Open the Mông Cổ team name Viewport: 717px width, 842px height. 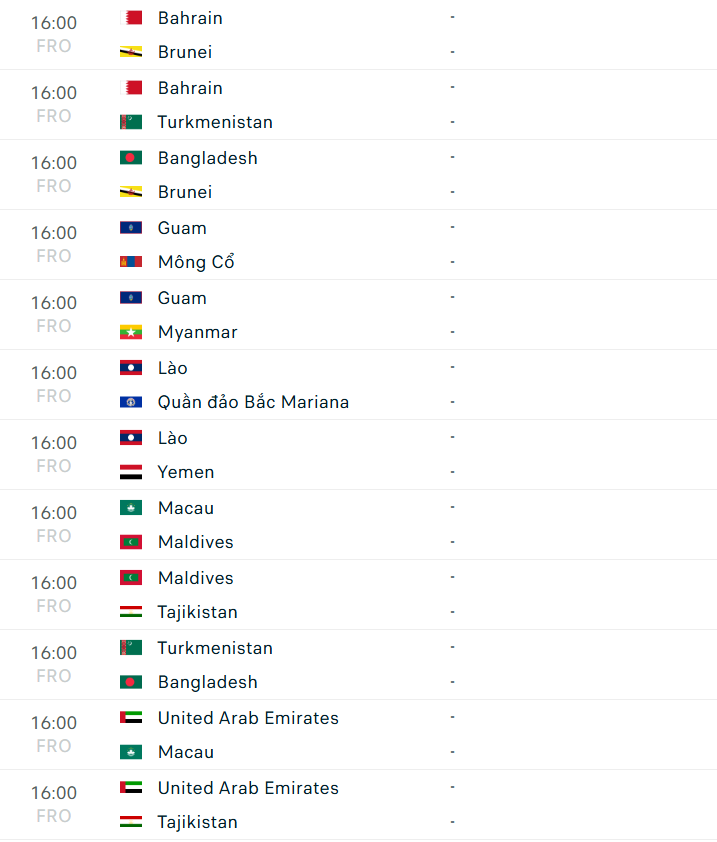(x=196, y=262)
